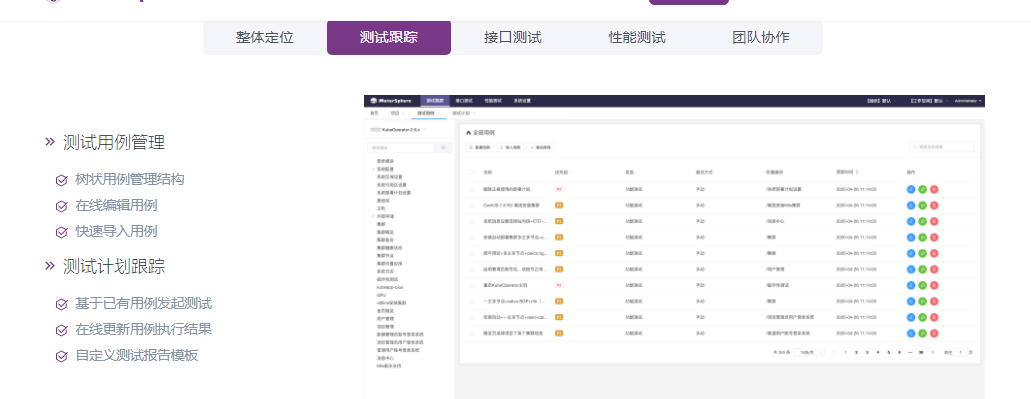Switch to the 团队协作 tab
1031x399 pixels.
pos(761,37)
